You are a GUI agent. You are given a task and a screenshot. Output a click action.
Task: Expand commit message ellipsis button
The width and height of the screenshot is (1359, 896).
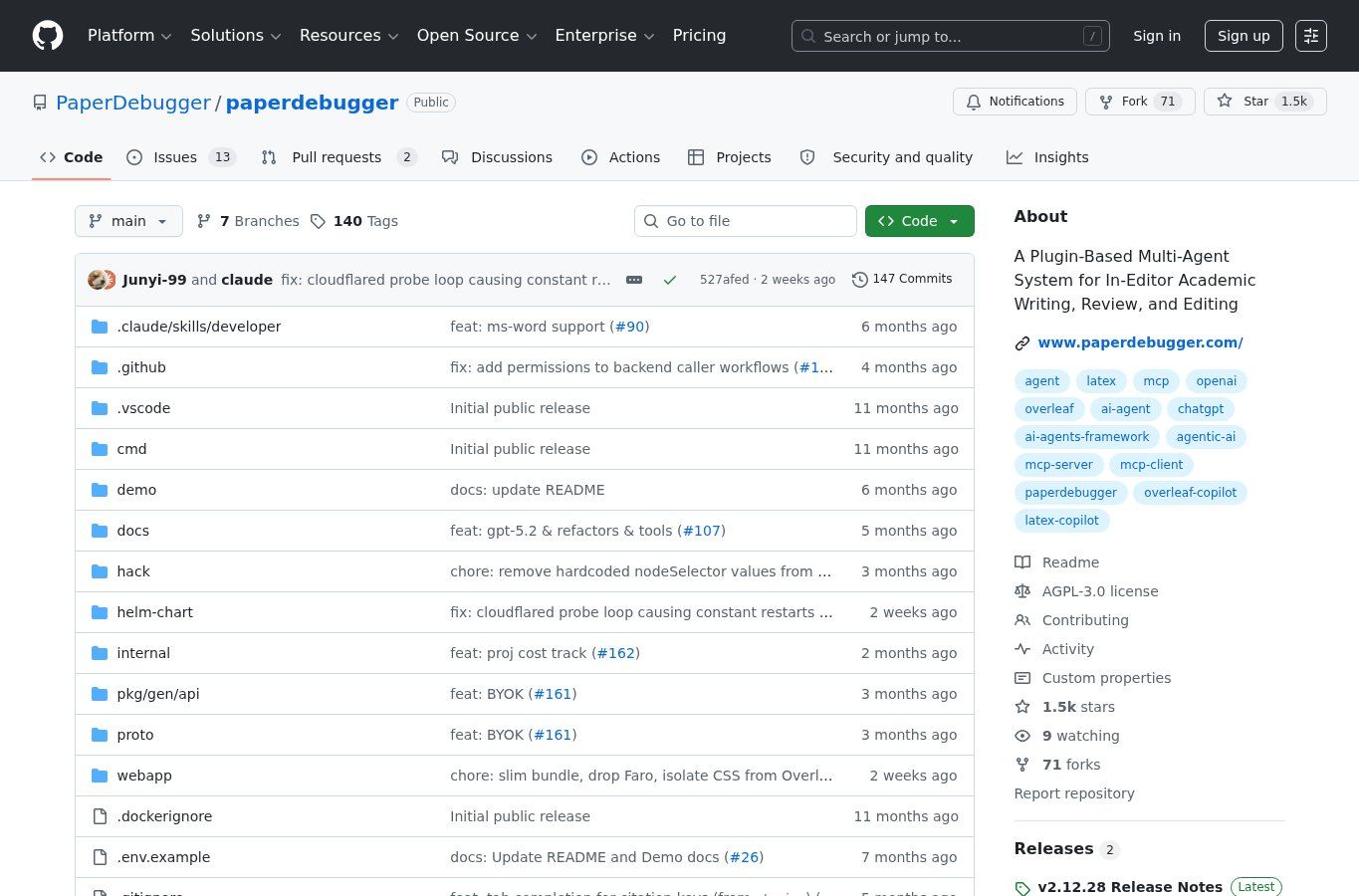(x=634, y=280)
